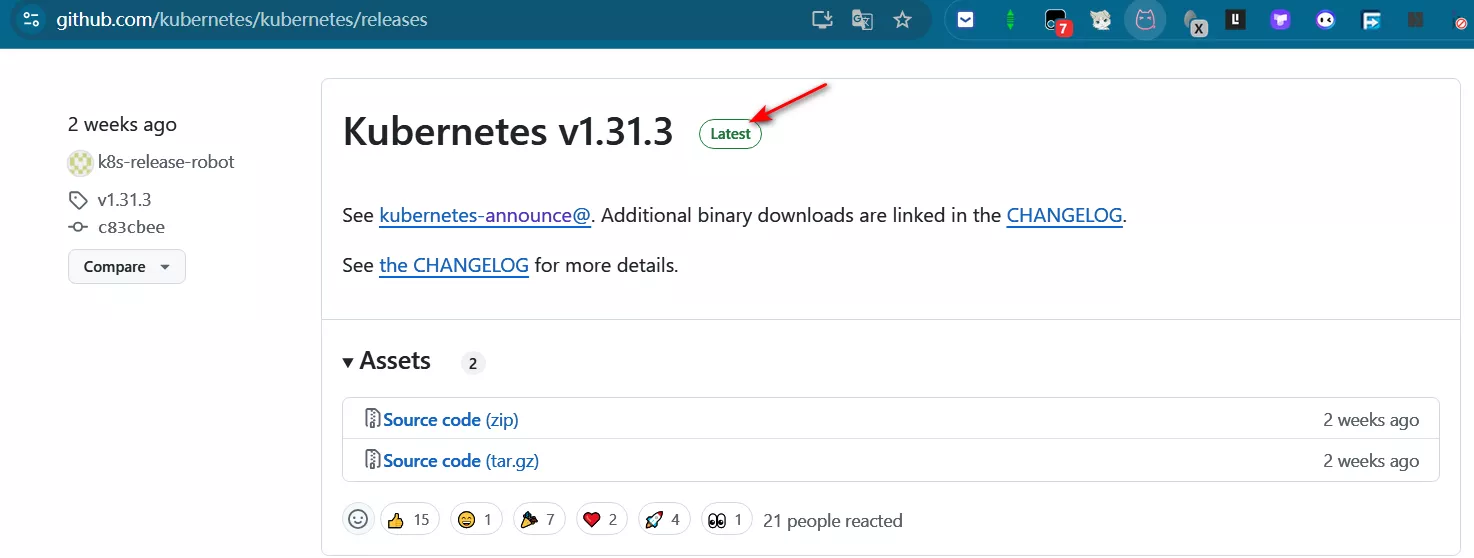The width and height of the screenshot is (1474, 558).
Task: Bookmark this page with the star icon
Action: coord(902,20)
